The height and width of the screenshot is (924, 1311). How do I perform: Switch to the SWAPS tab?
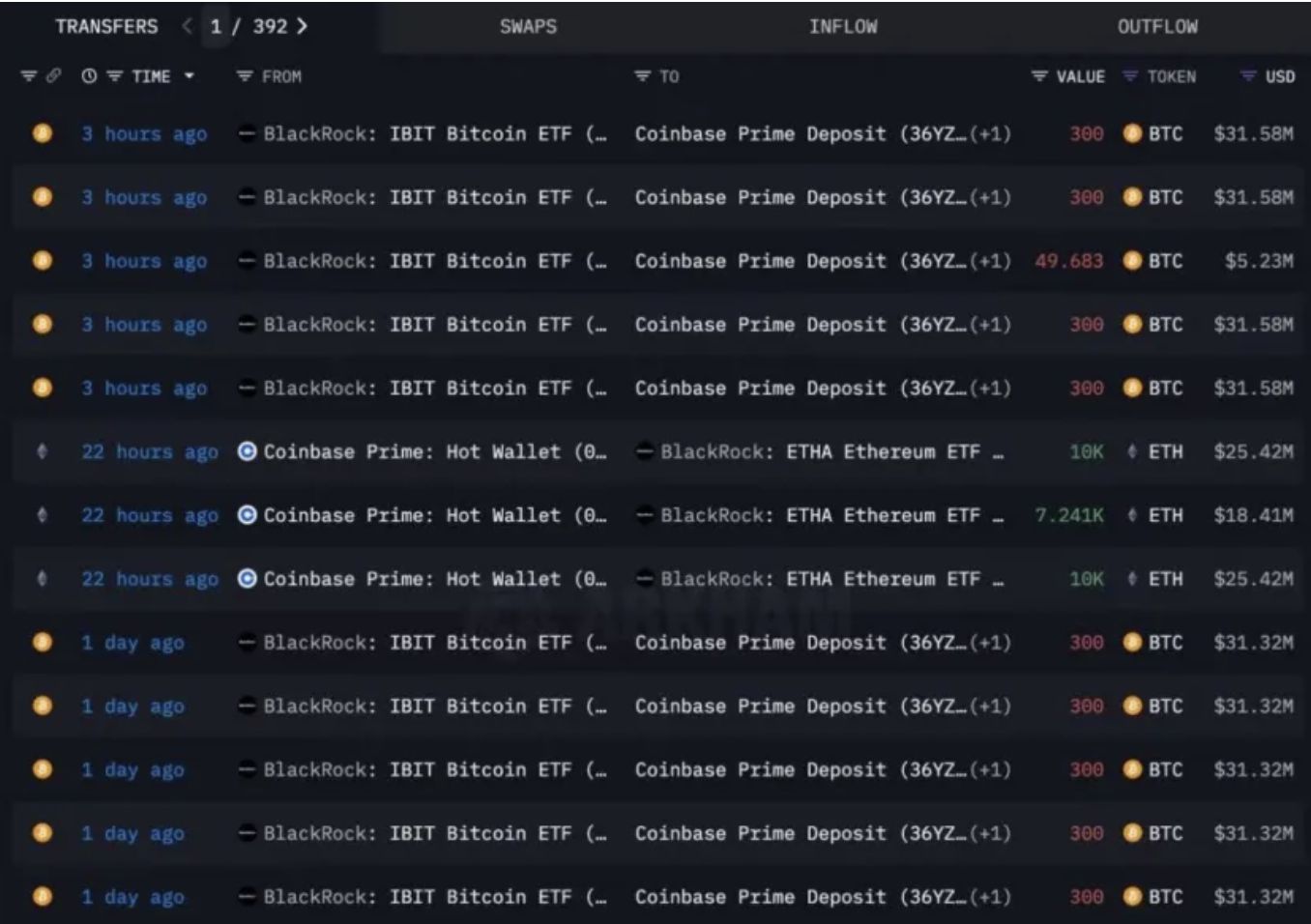[528, 27]
